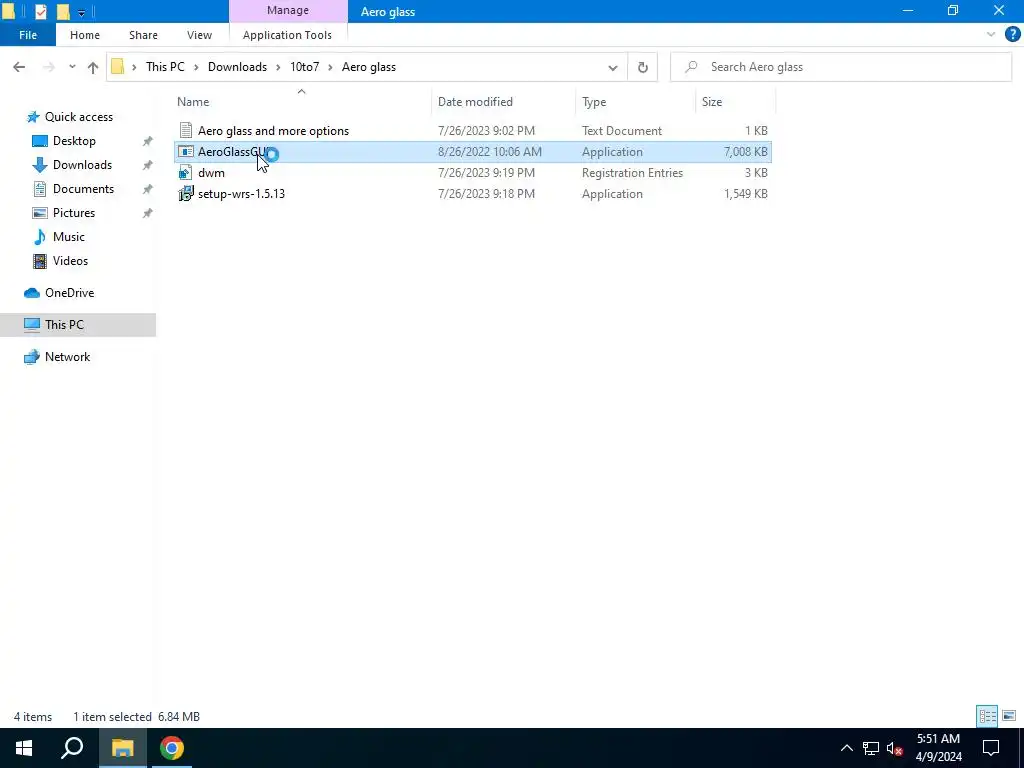Viewport: 1024px width, 768px height.
Task: Open Documents in the navigation pane
Action: [x=83, y=189]
